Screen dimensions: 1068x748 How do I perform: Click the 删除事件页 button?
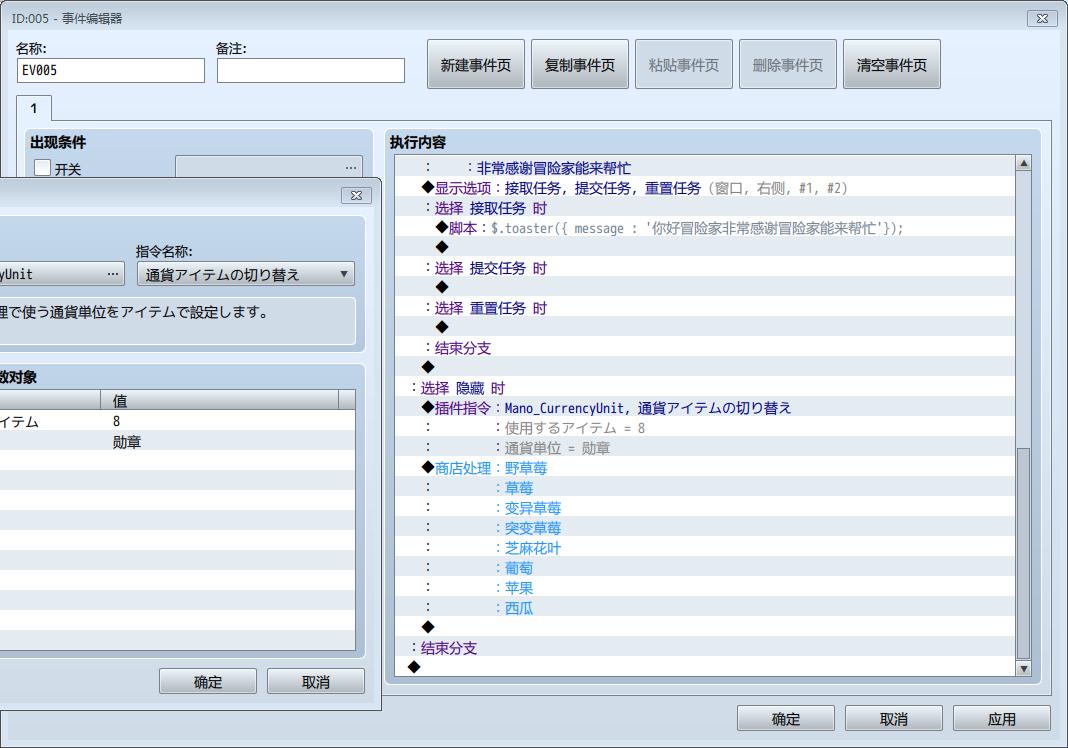pos(787,65)
